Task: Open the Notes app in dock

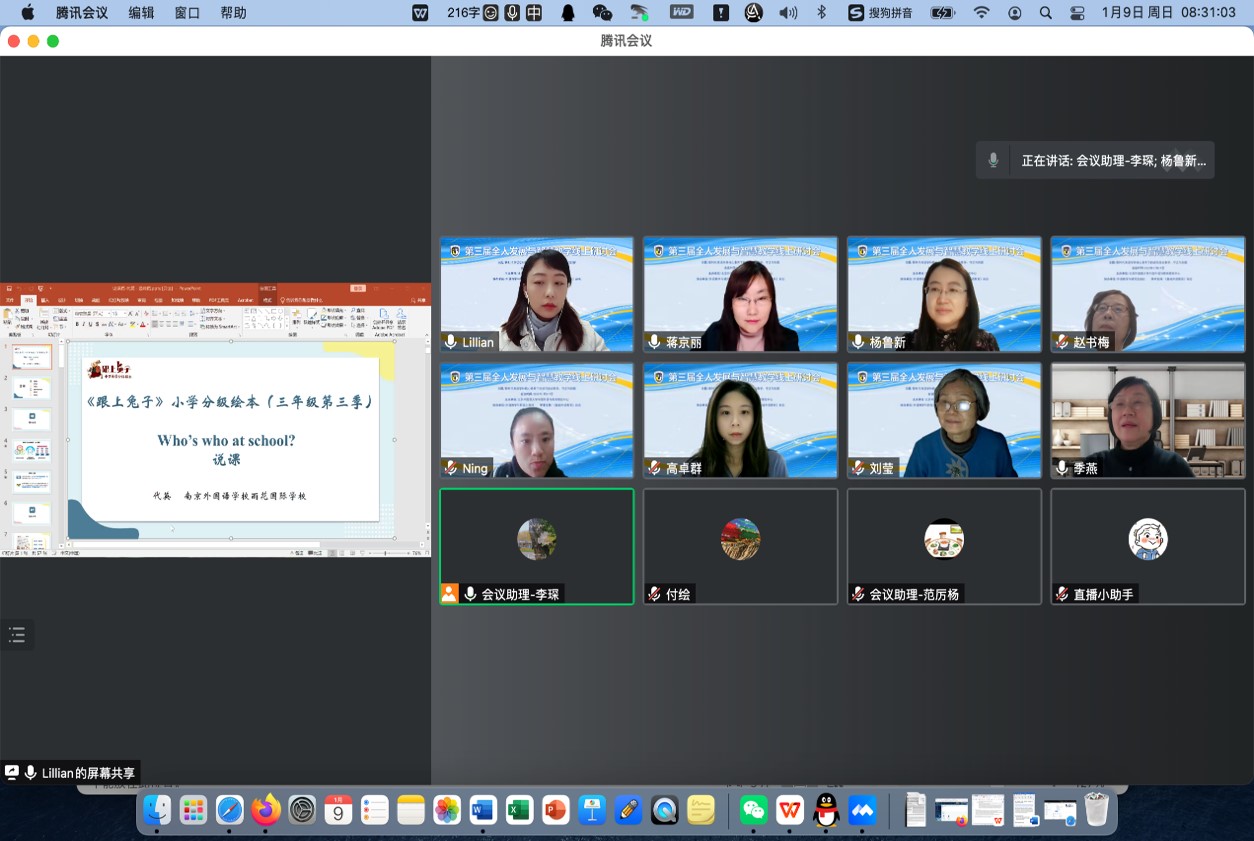Action: 411,810
